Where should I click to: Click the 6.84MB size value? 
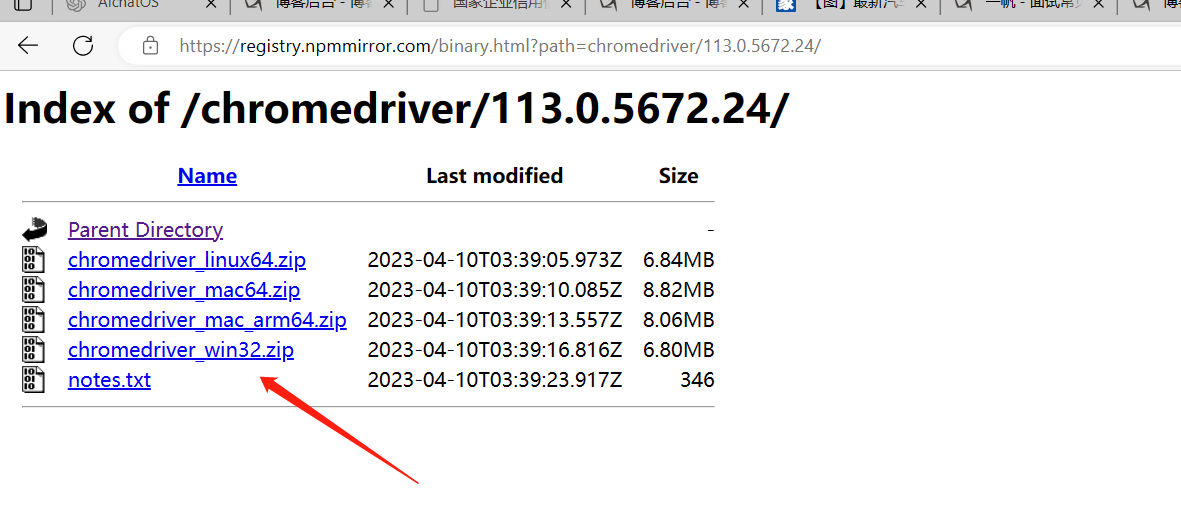[679, 260]
